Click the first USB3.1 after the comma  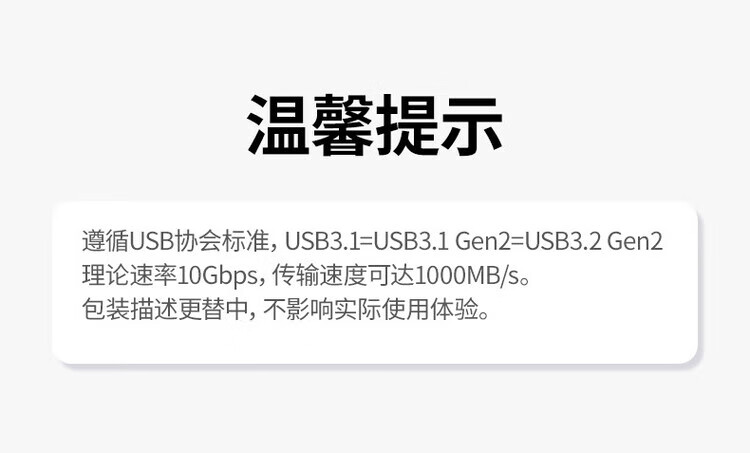click(322, 241)
